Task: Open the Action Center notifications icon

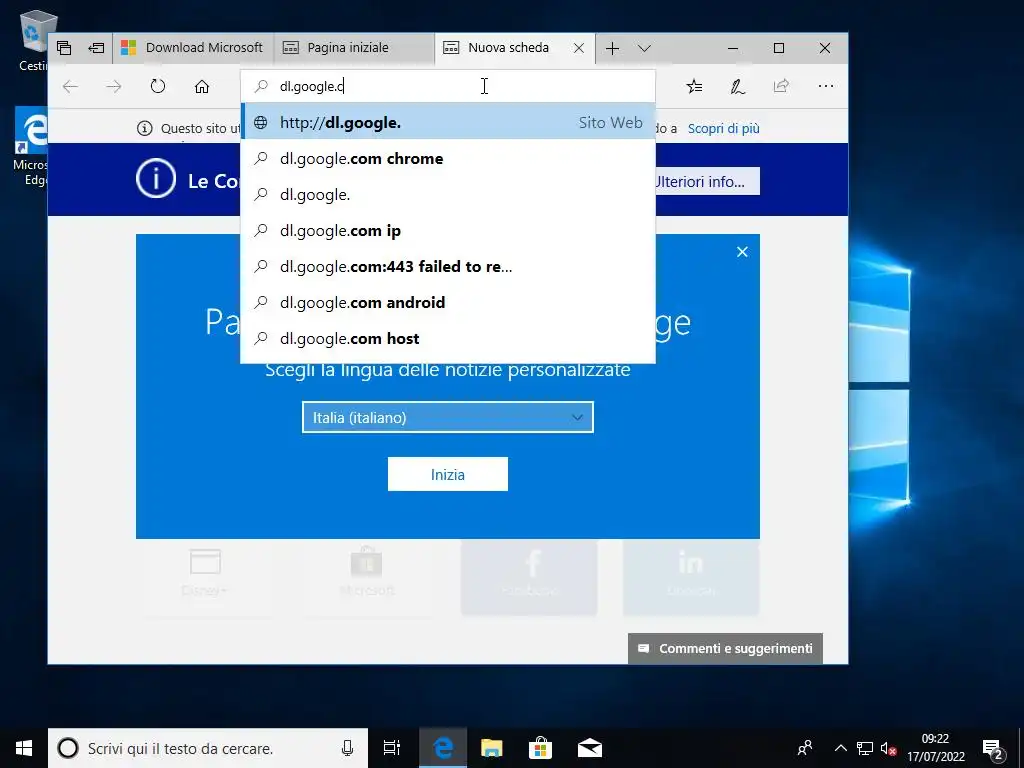Action: point(992,748)
